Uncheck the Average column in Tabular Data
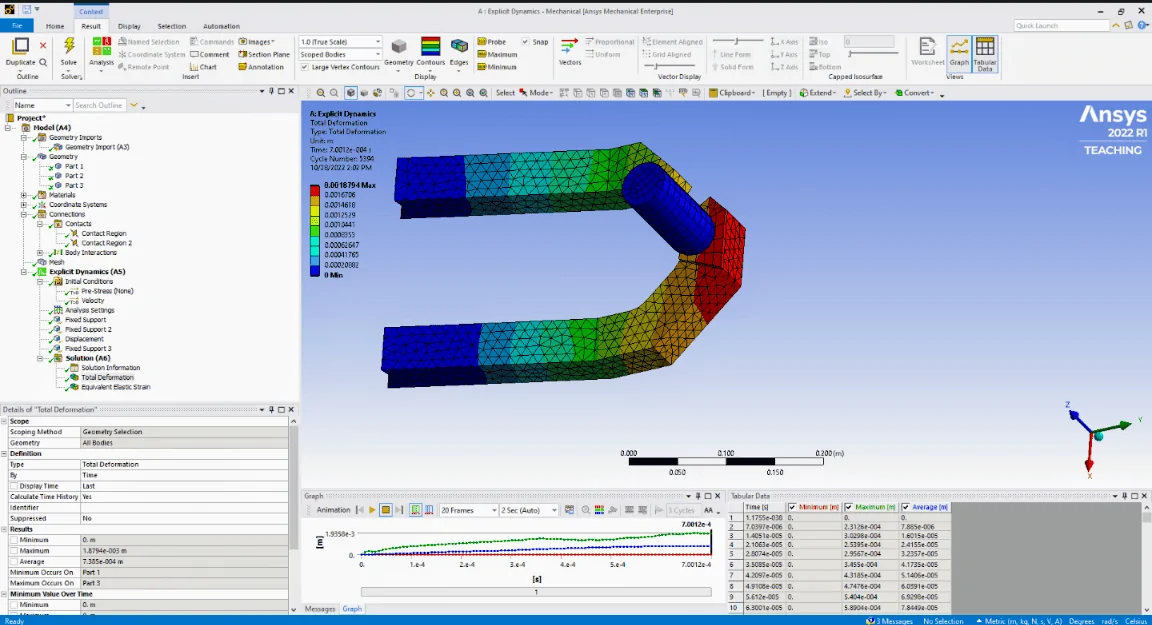The width and height of the screenshot is (1152, 625). (905, 507)
